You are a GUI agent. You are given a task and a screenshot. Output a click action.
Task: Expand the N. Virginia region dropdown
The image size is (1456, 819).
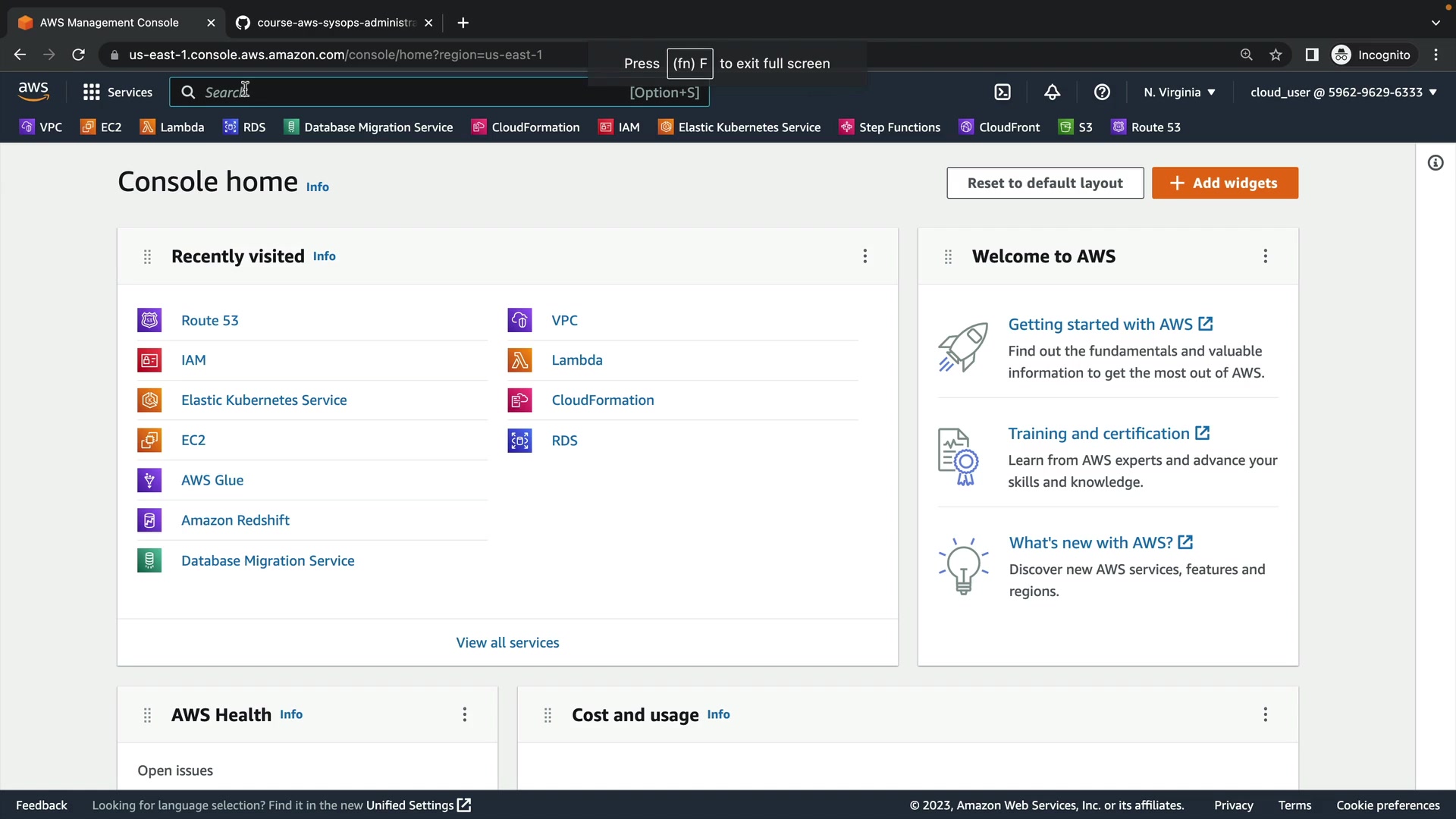click(x=1179, y=93)
